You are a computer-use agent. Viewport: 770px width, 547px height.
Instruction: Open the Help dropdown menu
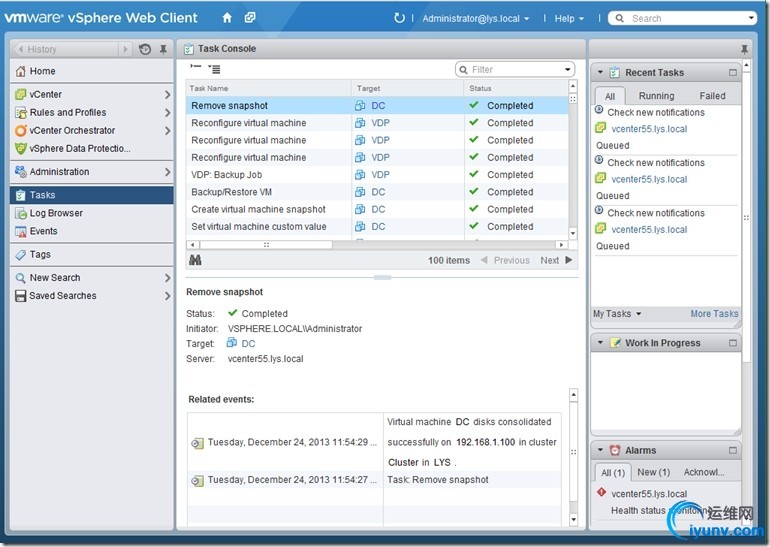(x=569, y=19)
